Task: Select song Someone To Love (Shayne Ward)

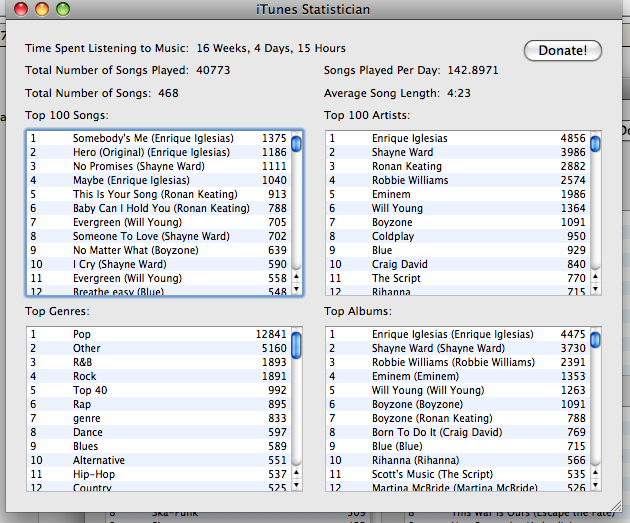Action: (159, 236)
